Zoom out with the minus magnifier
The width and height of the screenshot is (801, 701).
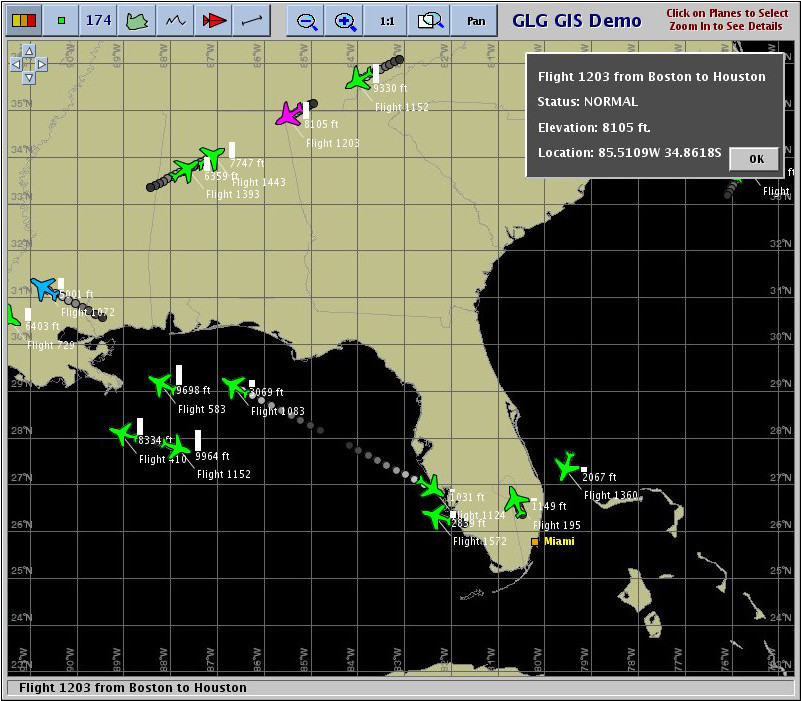click(306, 20)
